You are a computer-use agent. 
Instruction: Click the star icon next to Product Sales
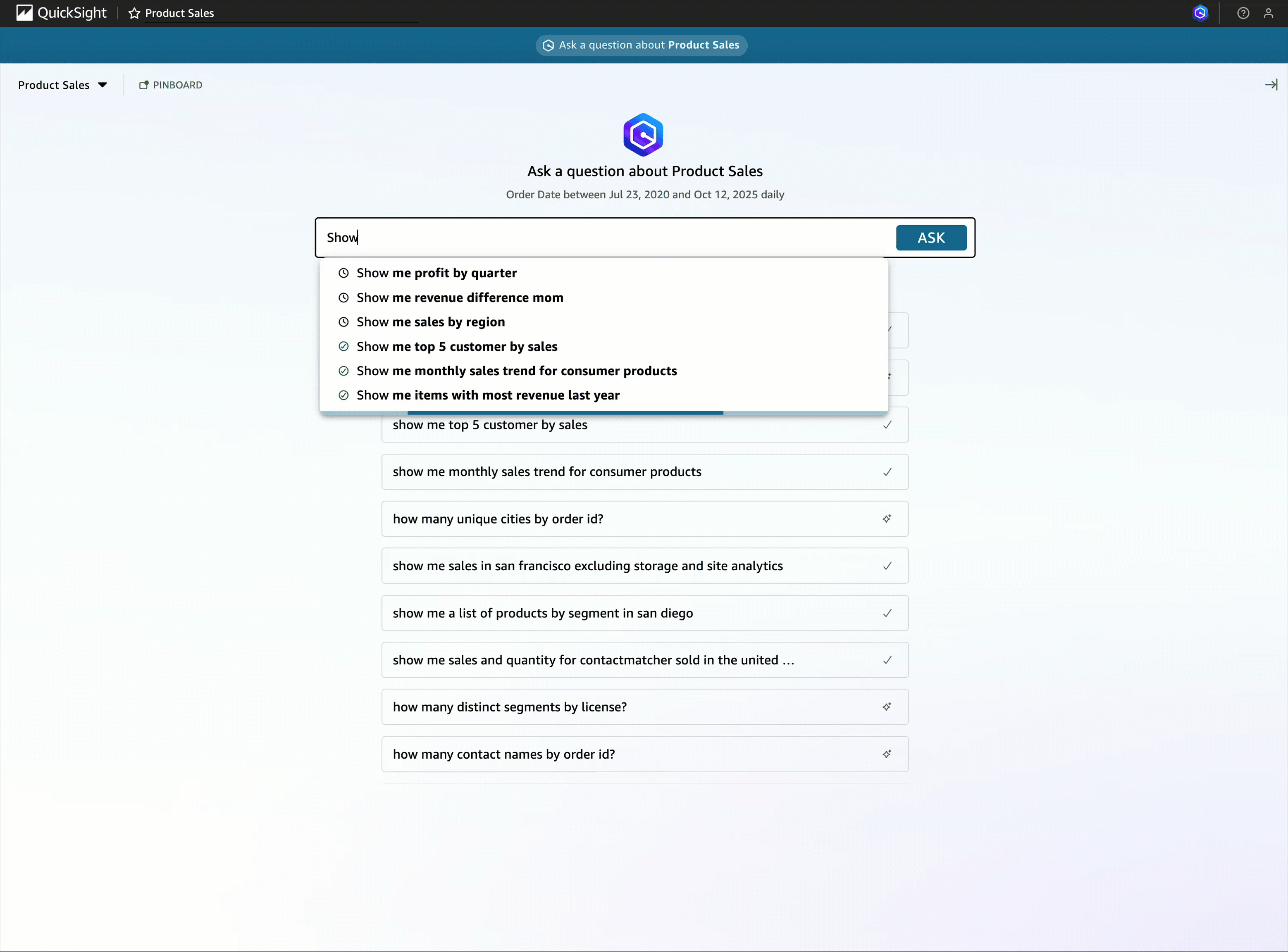(134, 13)
